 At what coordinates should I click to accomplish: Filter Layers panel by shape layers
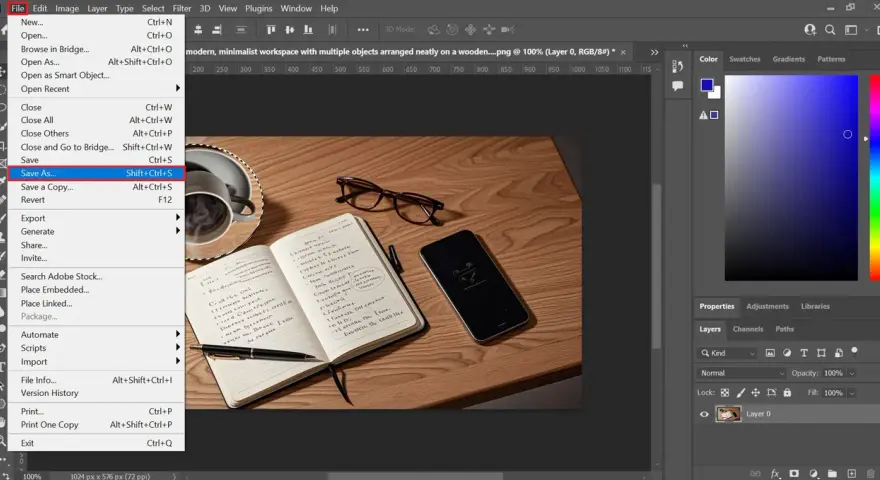pos(821,353)
